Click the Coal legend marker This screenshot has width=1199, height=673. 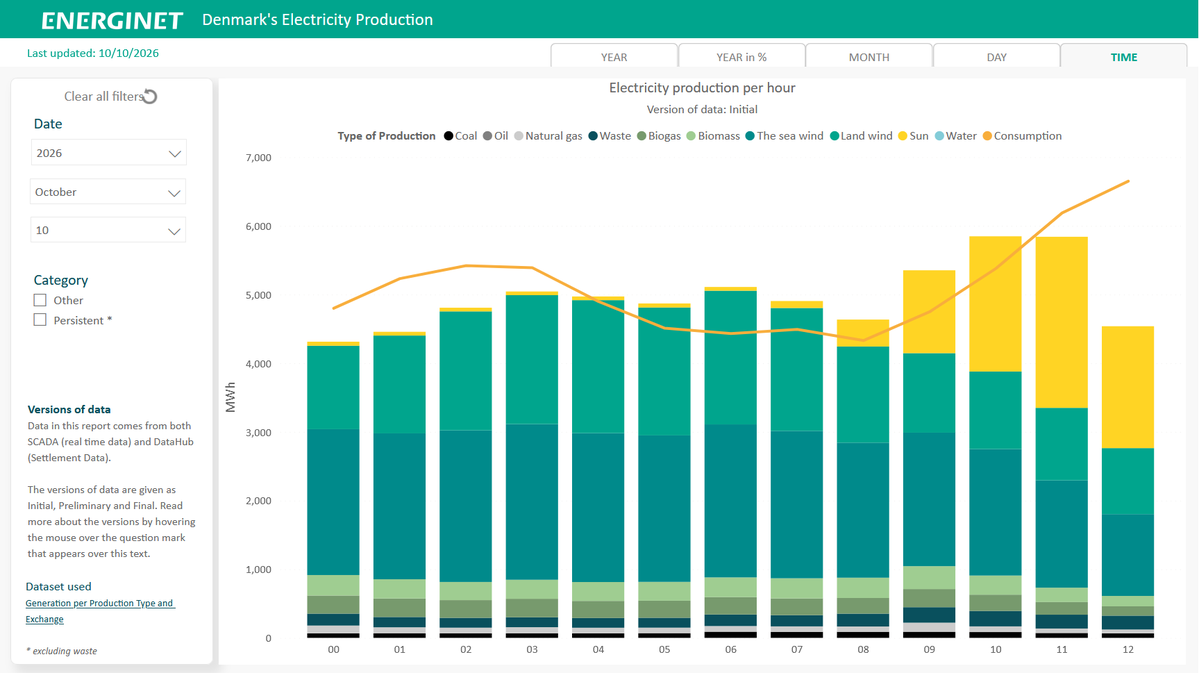449,136
